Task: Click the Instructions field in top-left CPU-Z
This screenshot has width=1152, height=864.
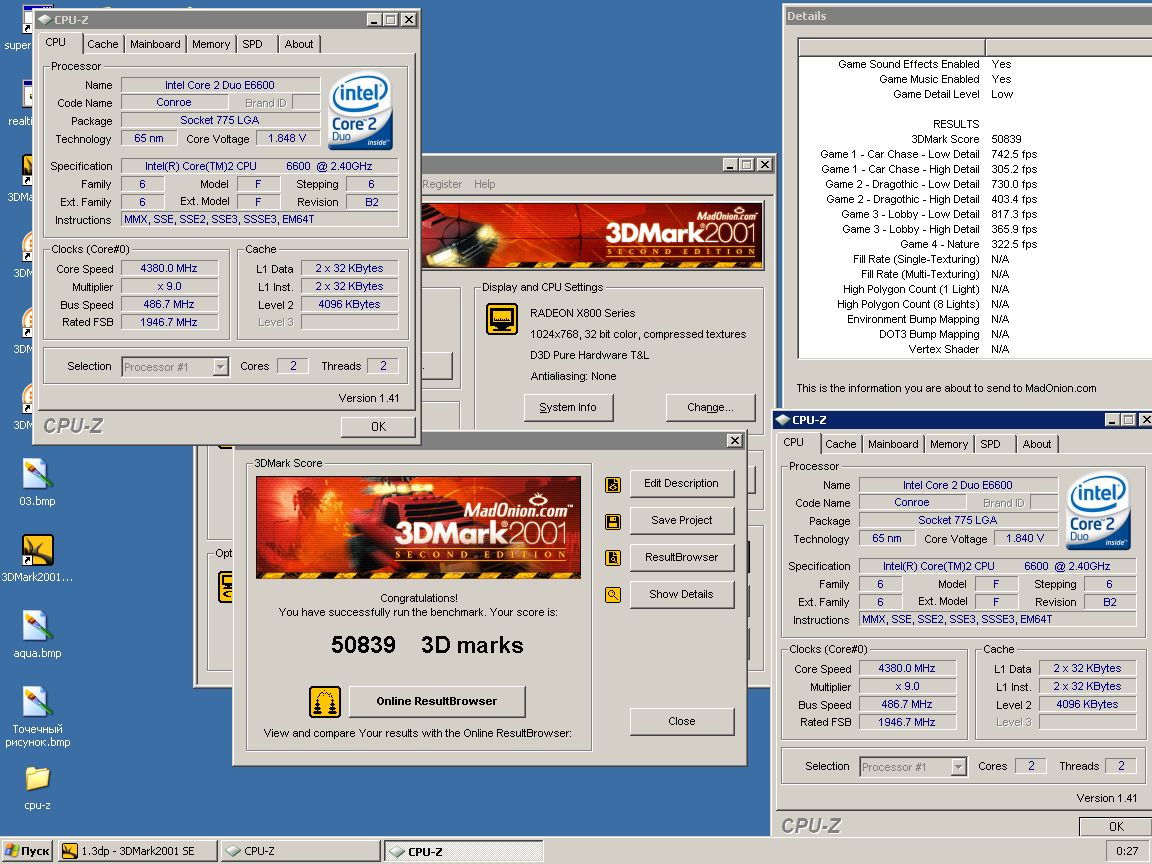Action: (260, 219)
